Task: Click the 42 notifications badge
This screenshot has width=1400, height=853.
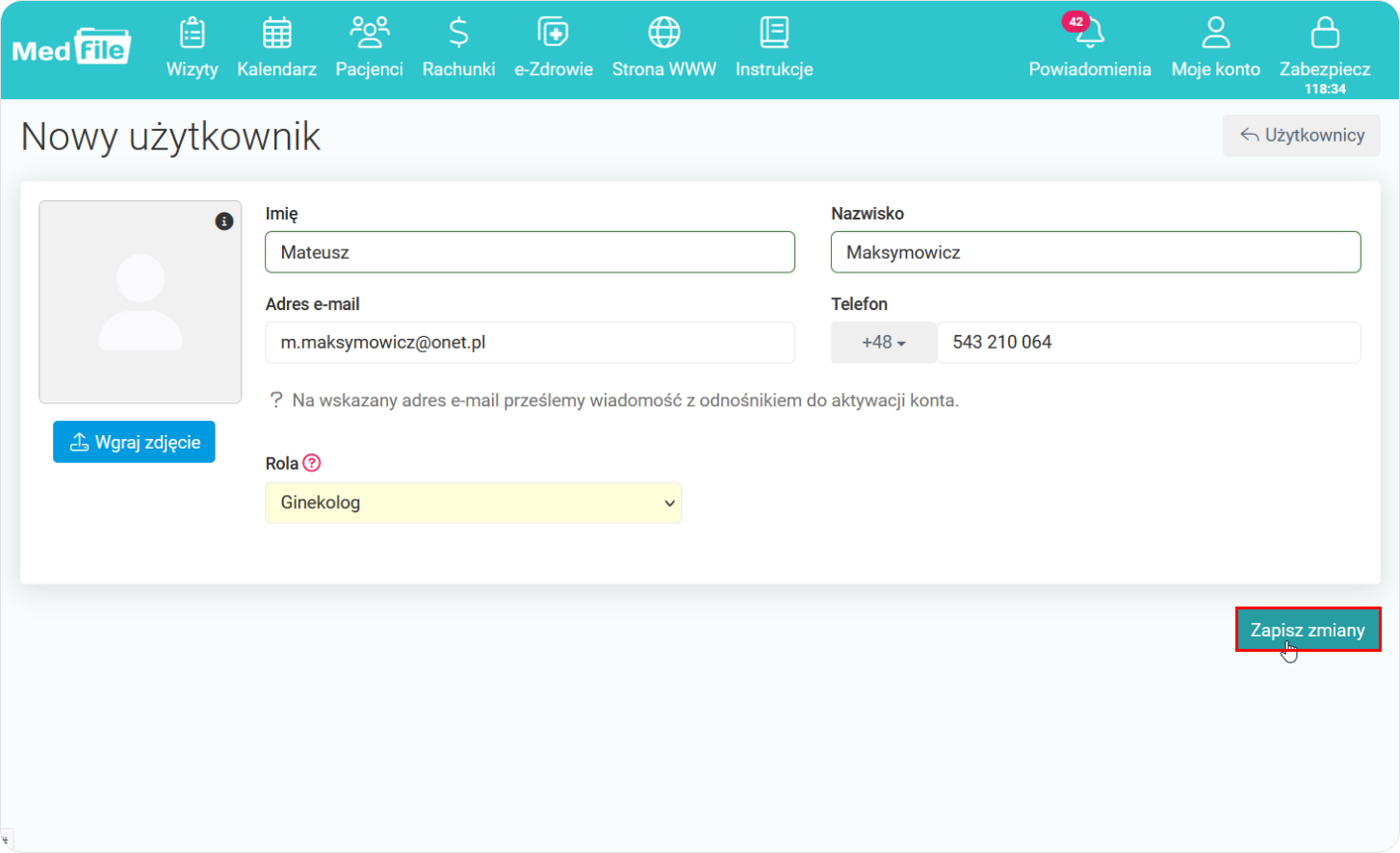Action: (x=1076, y=21)
